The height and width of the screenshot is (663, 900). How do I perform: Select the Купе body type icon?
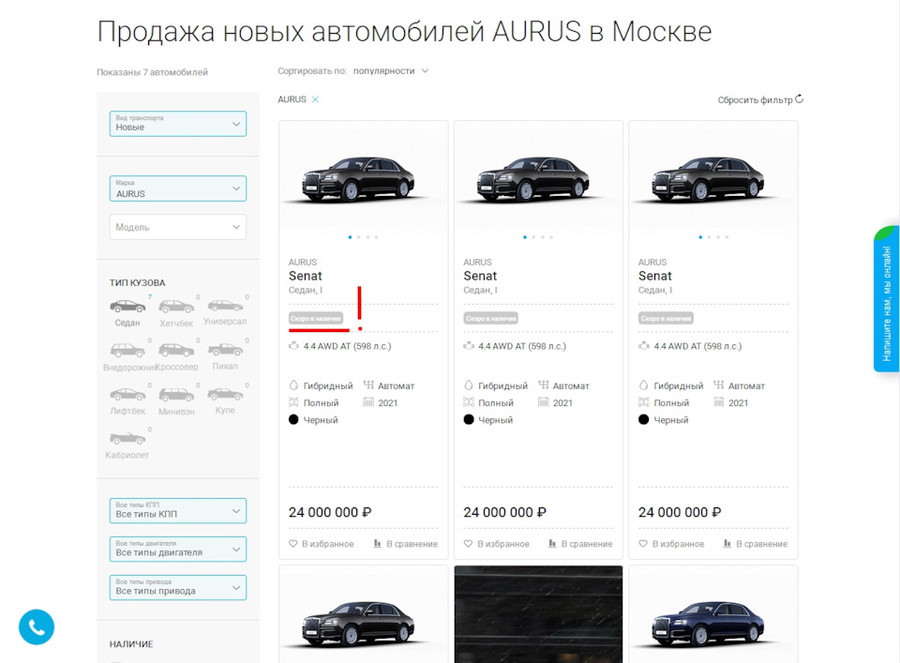(x=225, y=394)
